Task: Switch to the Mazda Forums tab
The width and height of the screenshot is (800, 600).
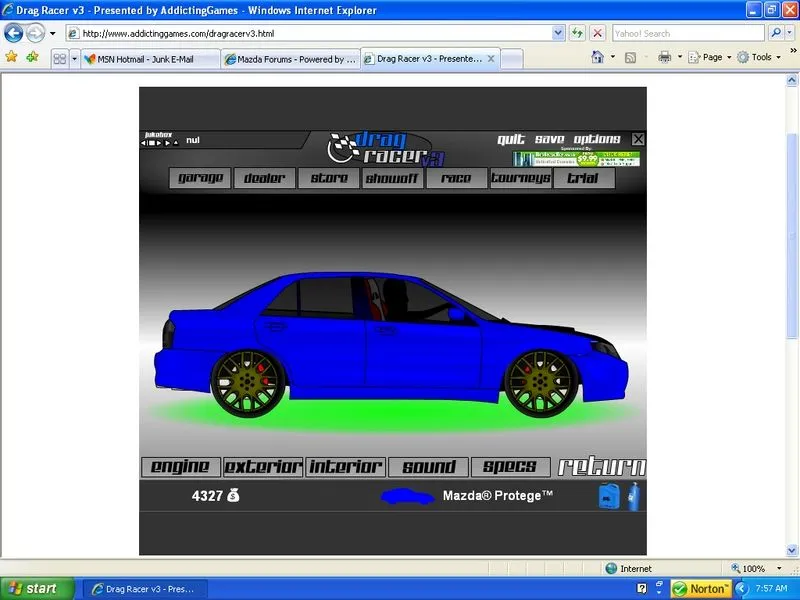Action: (x=290, y=59)
